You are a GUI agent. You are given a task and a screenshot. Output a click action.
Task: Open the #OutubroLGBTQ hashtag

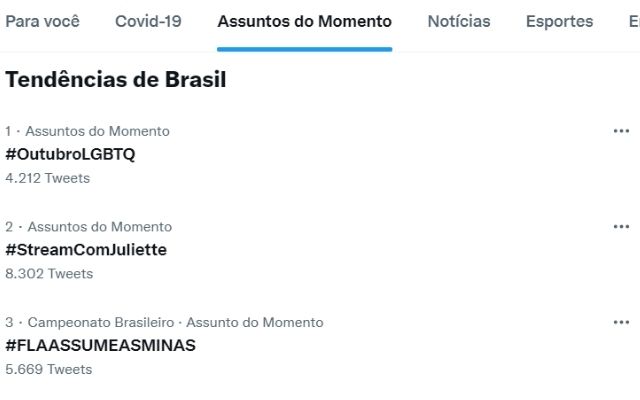coord(70,154)
